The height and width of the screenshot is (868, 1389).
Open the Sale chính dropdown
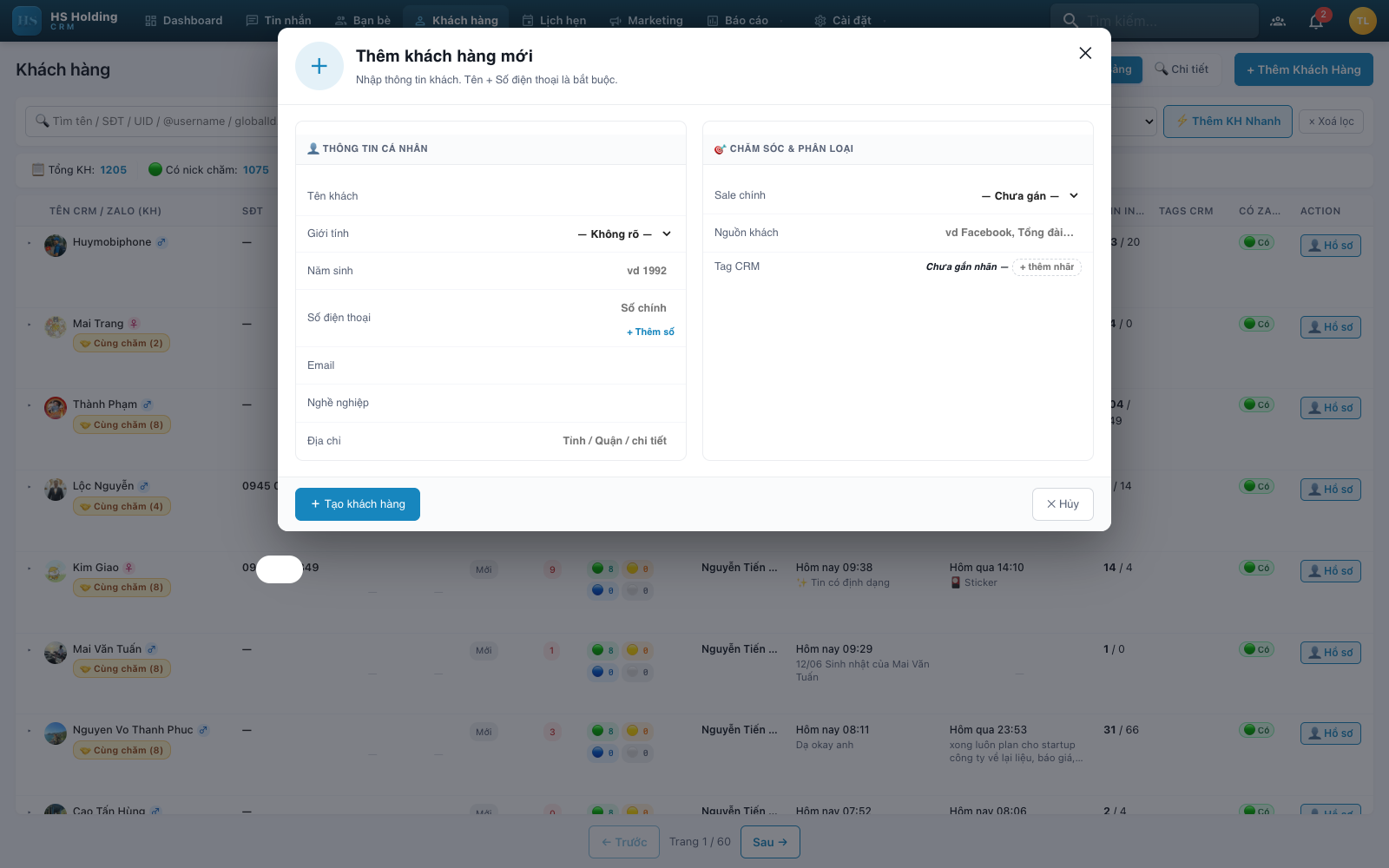[1030, 195]
